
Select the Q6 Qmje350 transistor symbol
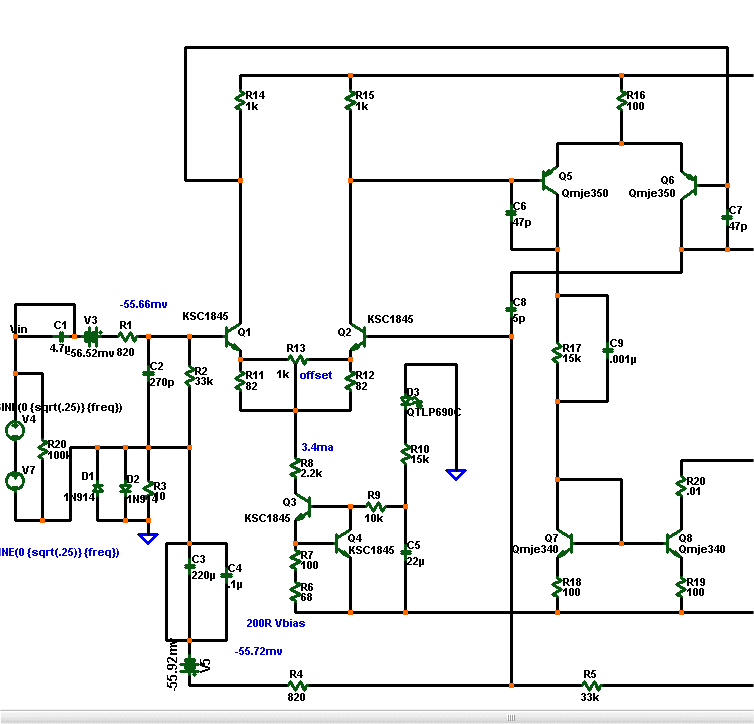(x=688, y=185)
